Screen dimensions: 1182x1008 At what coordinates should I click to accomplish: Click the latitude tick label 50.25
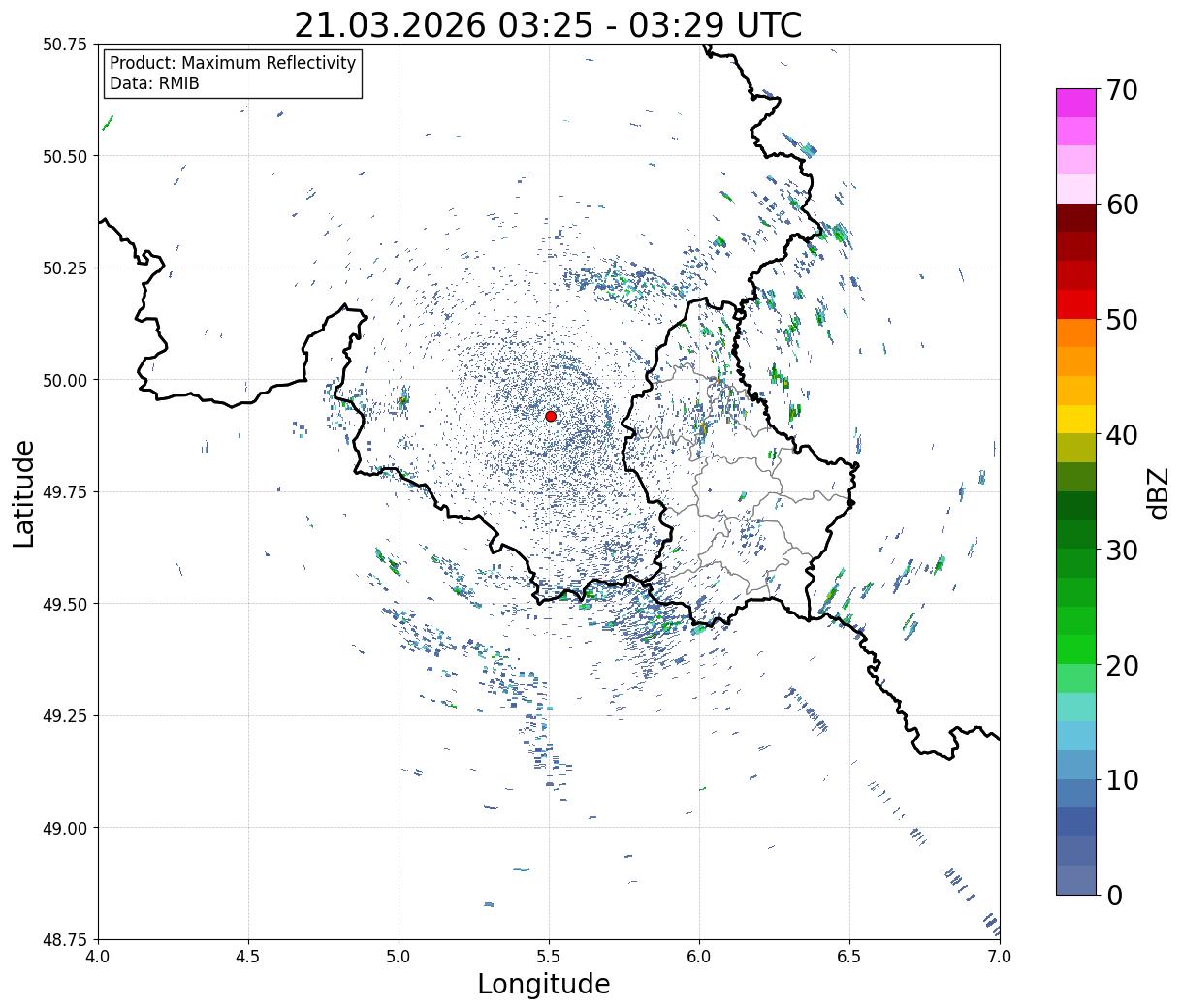tap(65, 268)
